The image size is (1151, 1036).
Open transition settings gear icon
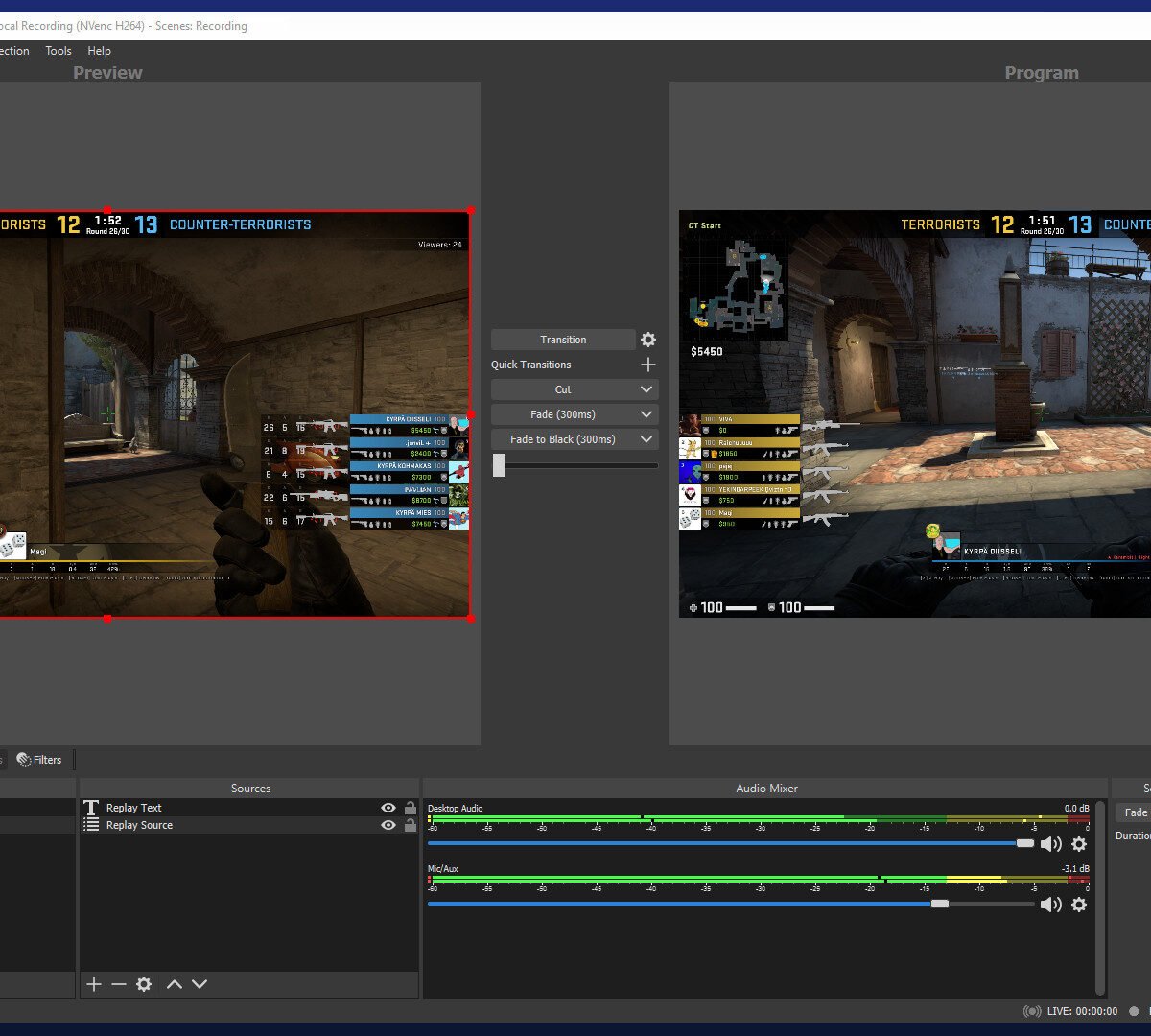[648, 340]
